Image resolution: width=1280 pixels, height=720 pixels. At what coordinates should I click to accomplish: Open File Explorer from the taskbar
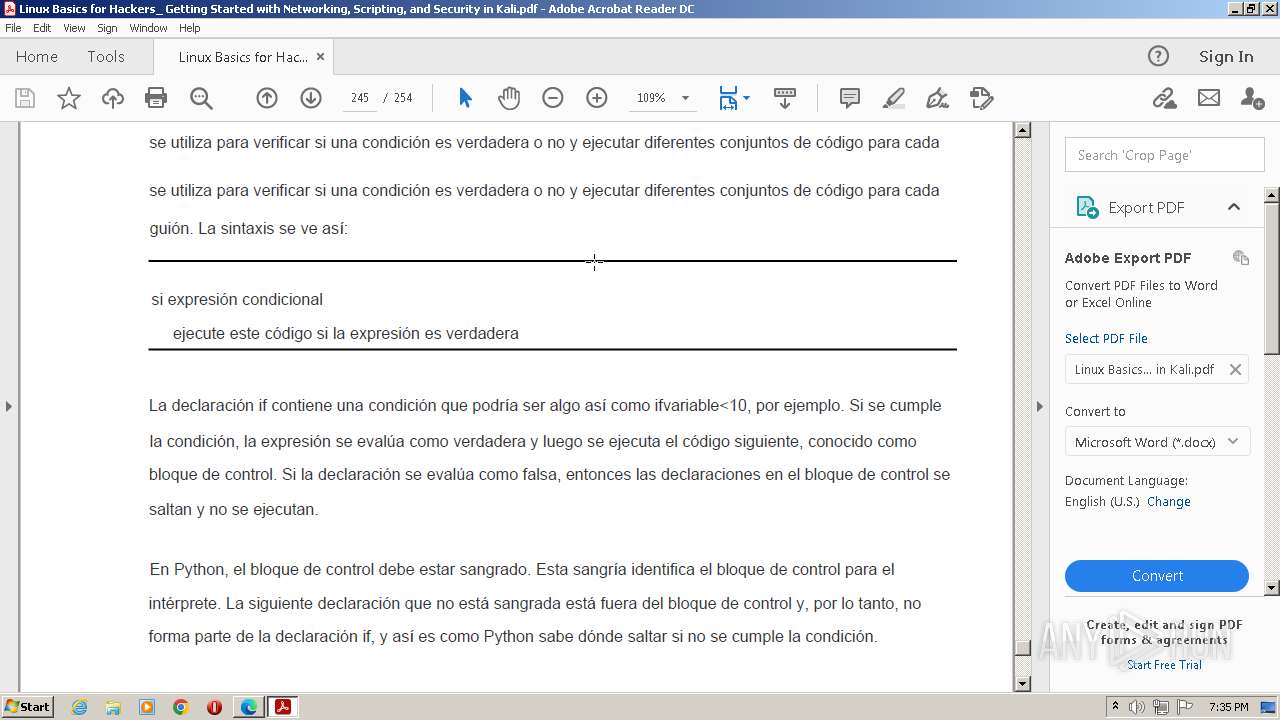(x=113, y=707)
